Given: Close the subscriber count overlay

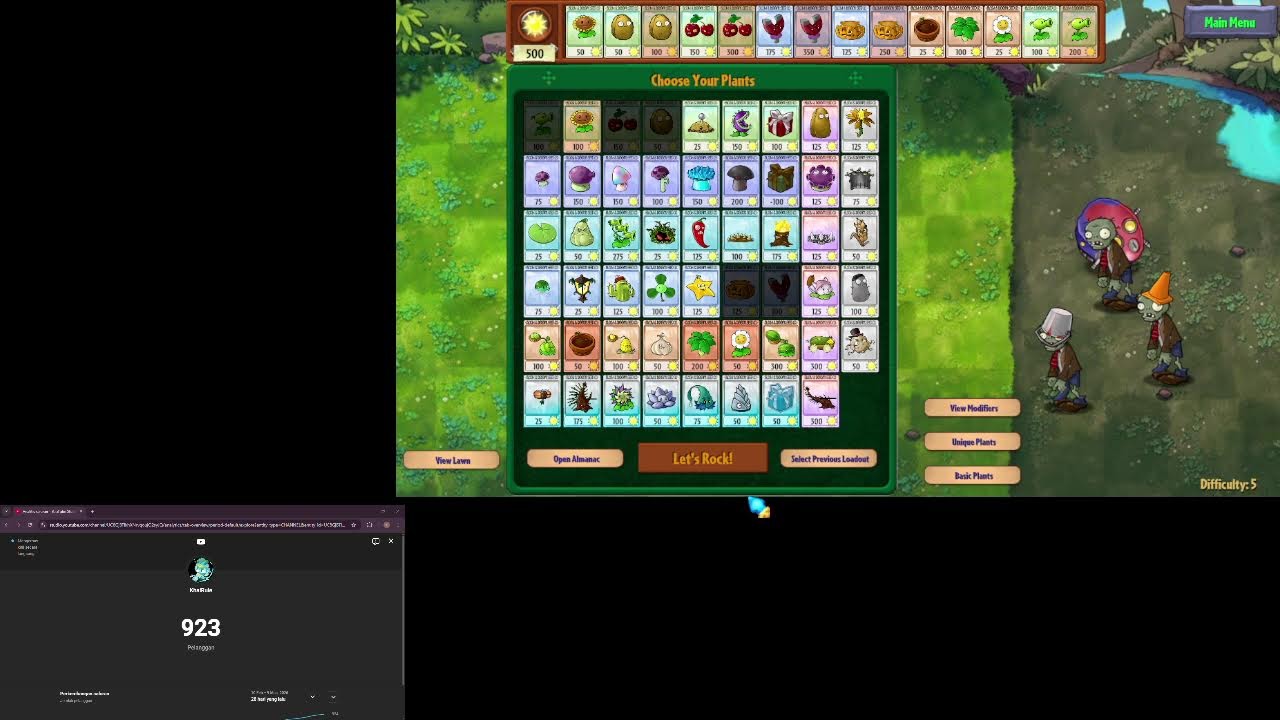Looking at the screenshot, I should tap(391, 541).
